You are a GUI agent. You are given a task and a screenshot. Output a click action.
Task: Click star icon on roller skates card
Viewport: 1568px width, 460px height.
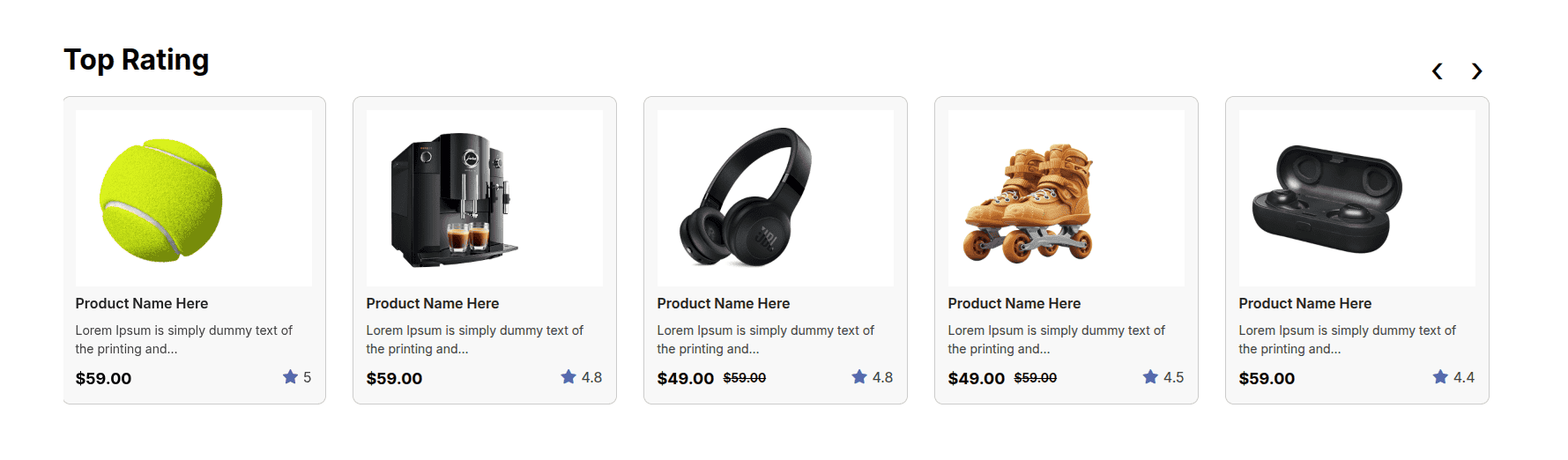[1150, 377]
